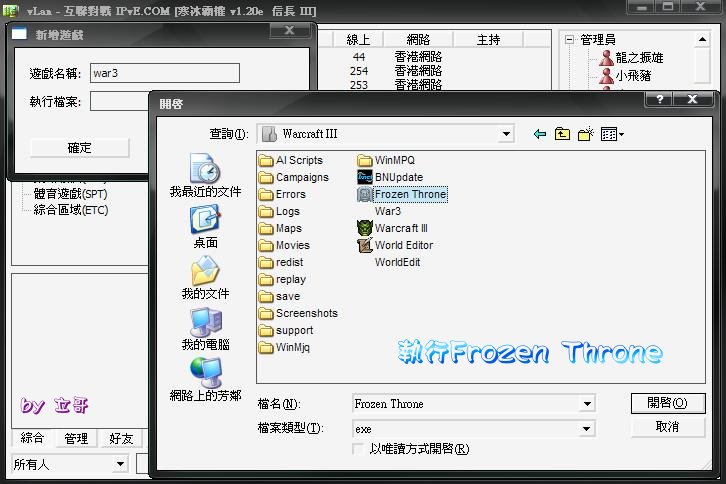Select the Screenshots folder

pos(298,314)
